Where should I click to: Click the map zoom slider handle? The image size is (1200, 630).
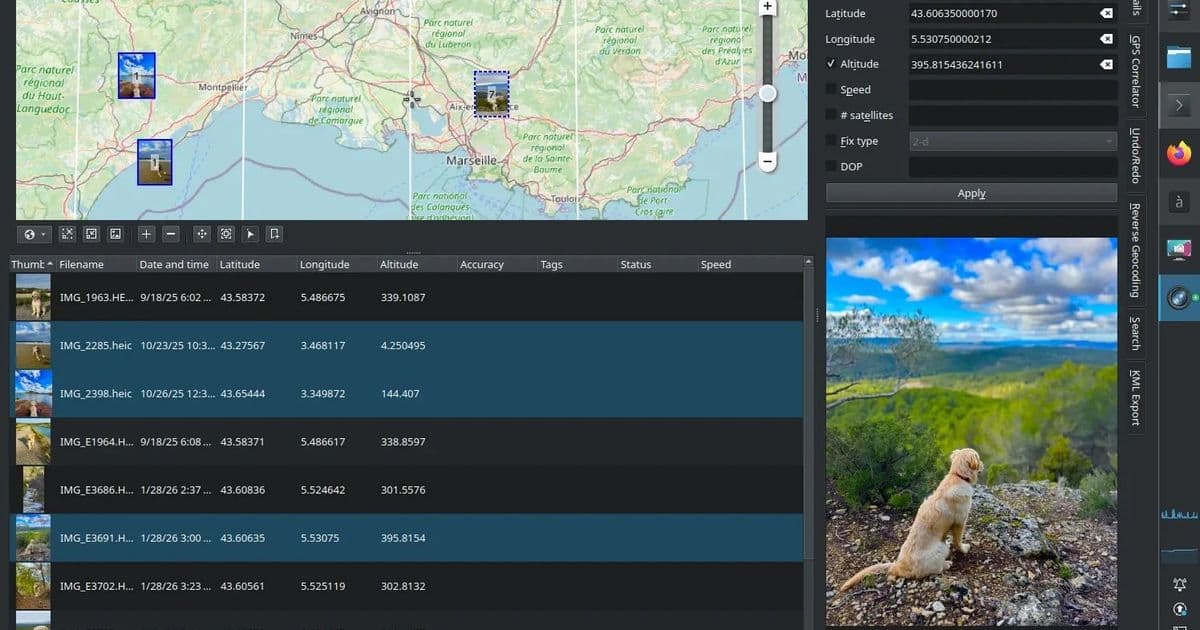coord(767,93)
